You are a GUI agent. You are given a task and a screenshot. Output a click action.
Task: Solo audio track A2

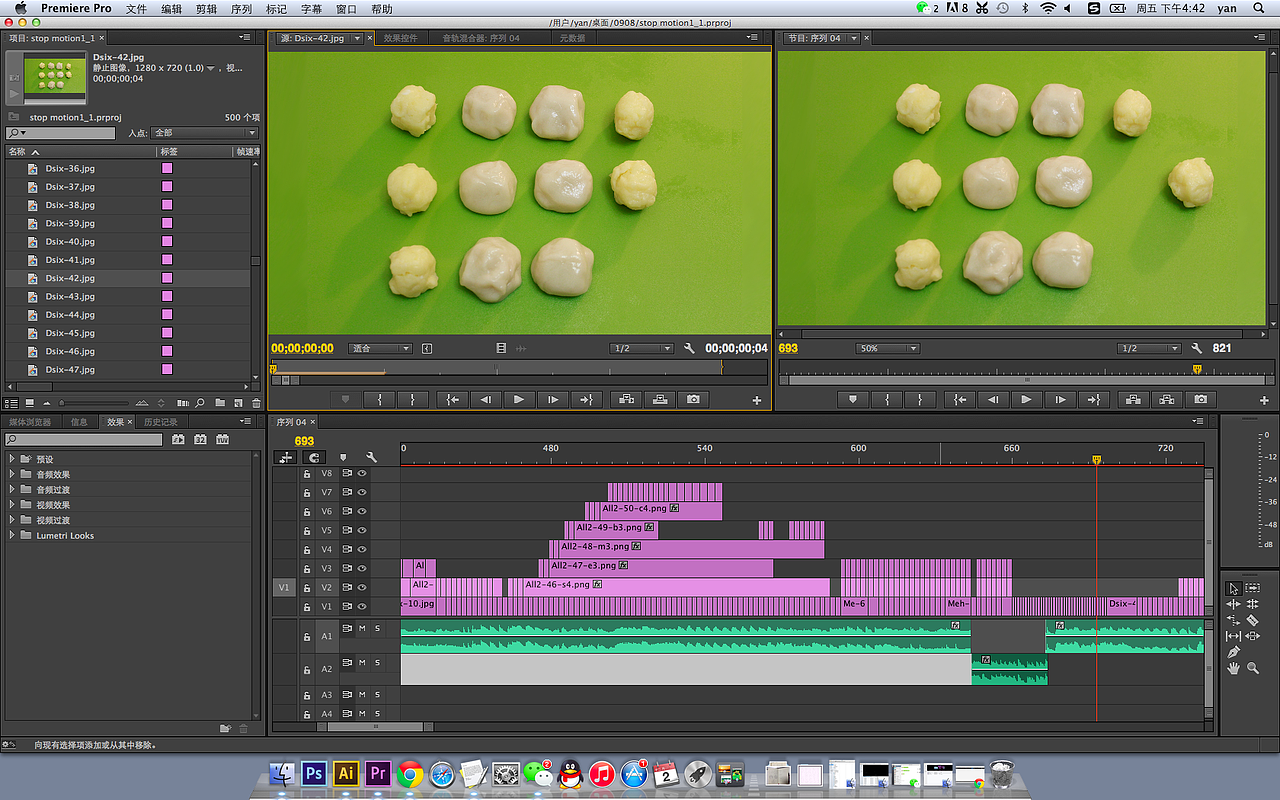(x=377, y=662)
